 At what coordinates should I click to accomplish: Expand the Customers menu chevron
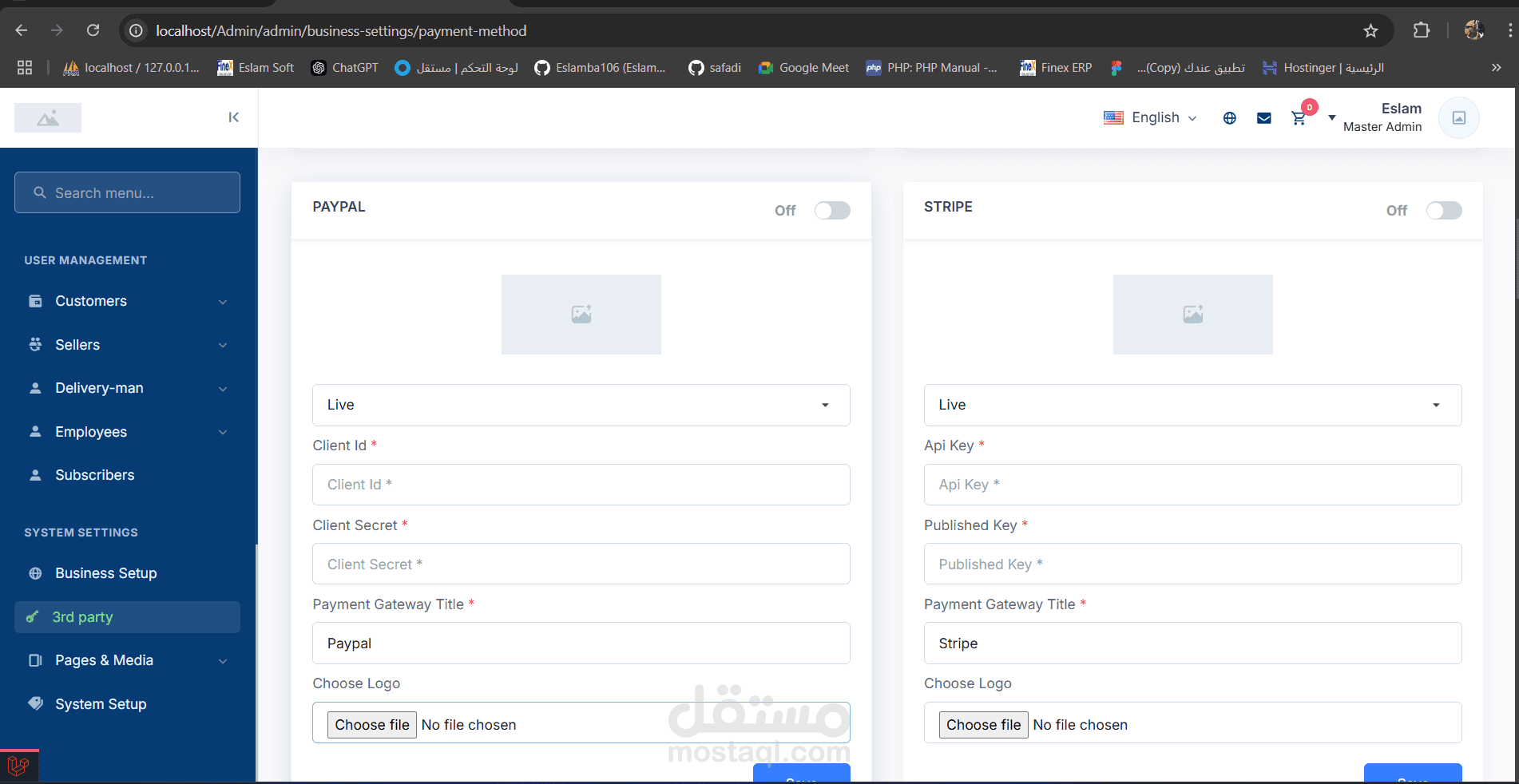[223, 302]
